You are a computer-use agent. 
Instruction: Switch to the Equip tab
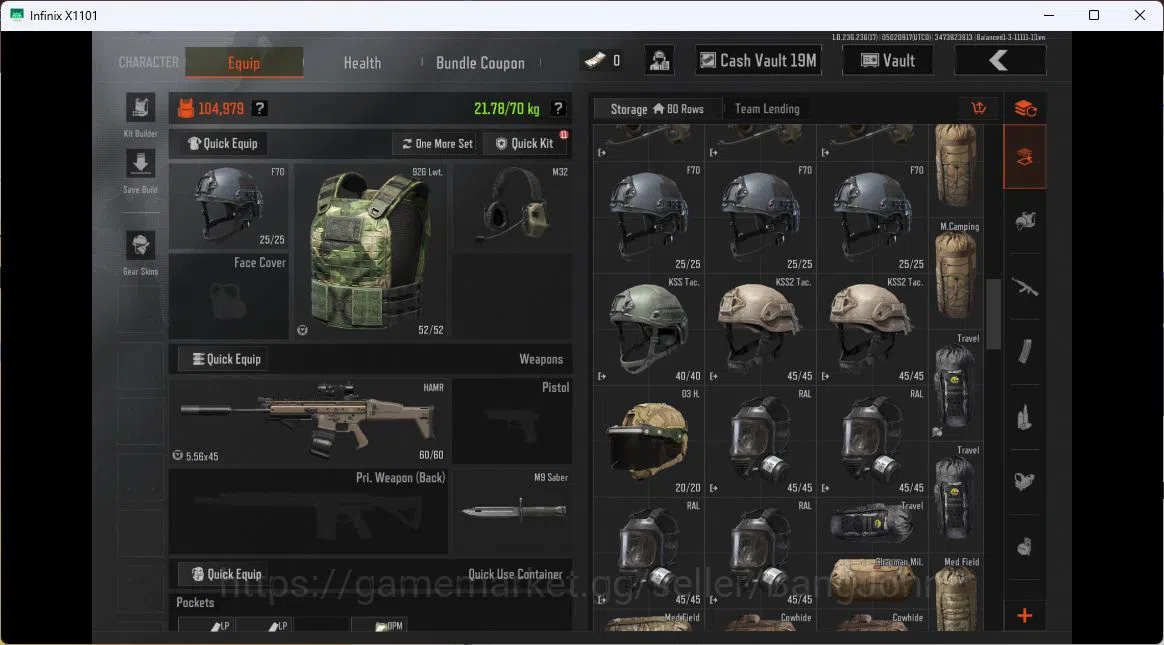click(x=244, y=62)
